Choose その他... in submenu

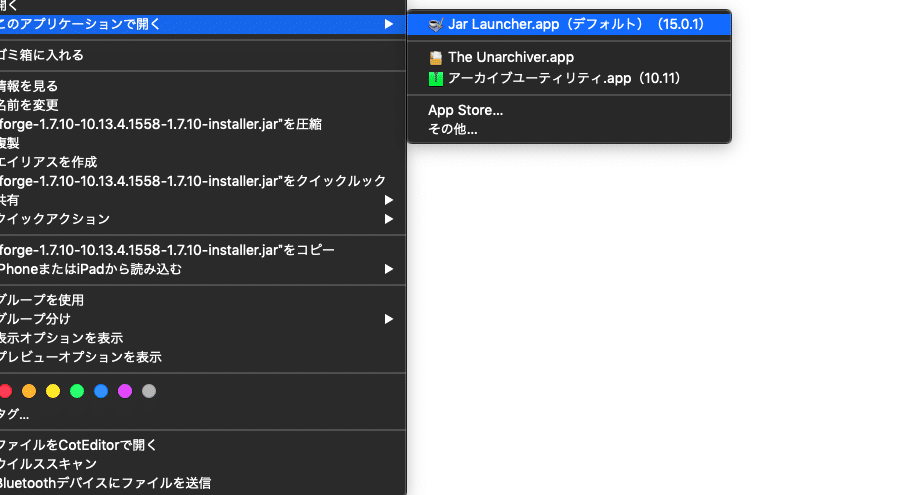point(569,129)
